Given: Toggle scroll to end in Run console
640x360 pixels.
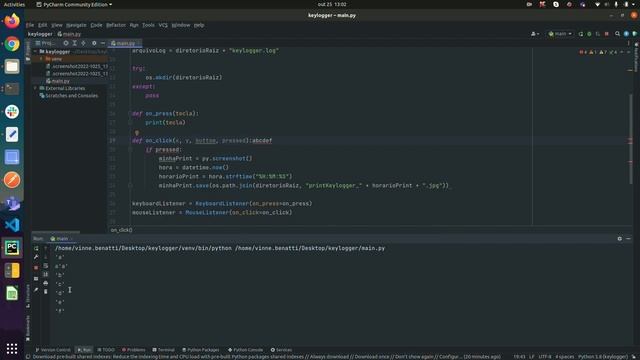Looking at the screenshot, I should (46, 274).
